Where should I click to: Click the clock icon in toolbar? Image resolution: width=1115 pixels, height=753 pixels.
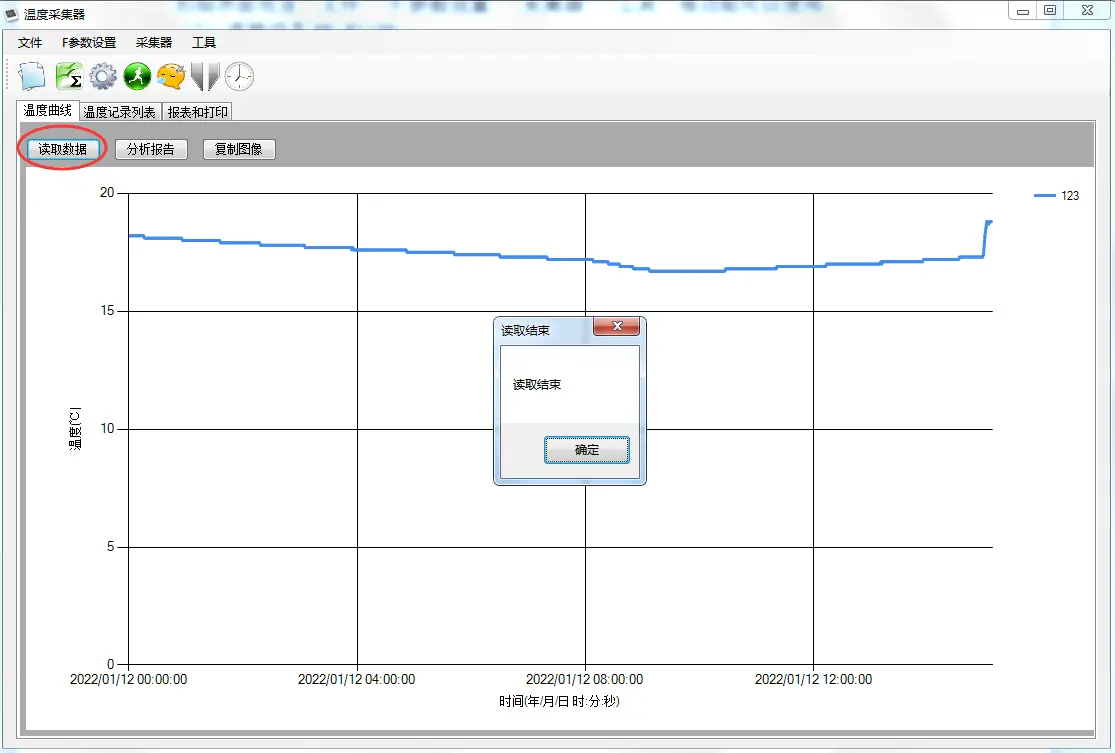pyautogui.click(x=239, y=76)
